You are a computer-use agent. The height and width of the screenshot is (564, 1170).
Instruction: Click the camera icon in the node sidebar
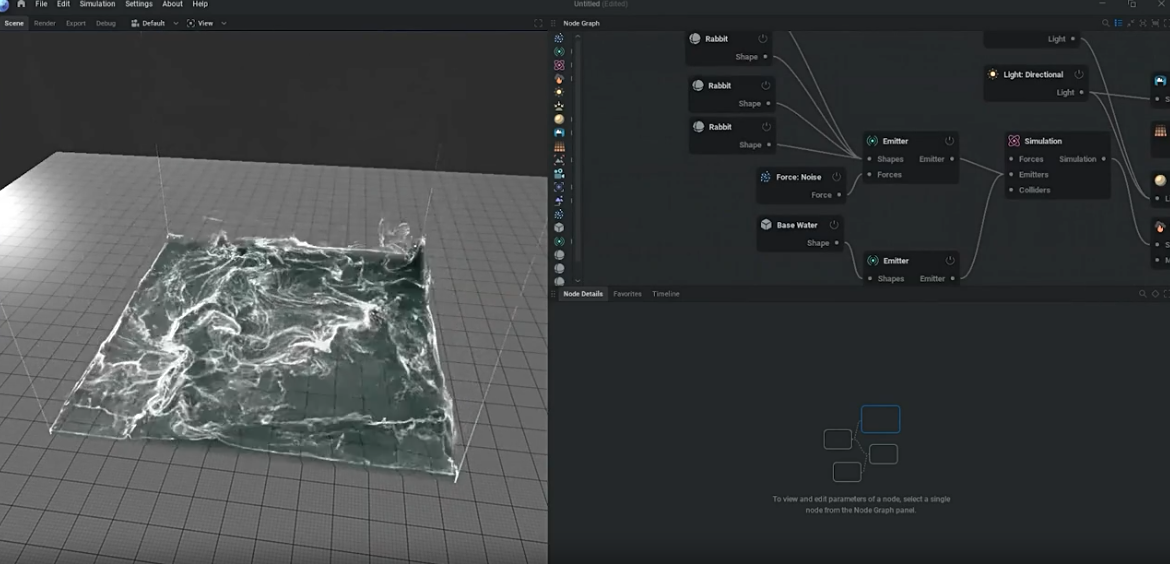coord(559,173)
